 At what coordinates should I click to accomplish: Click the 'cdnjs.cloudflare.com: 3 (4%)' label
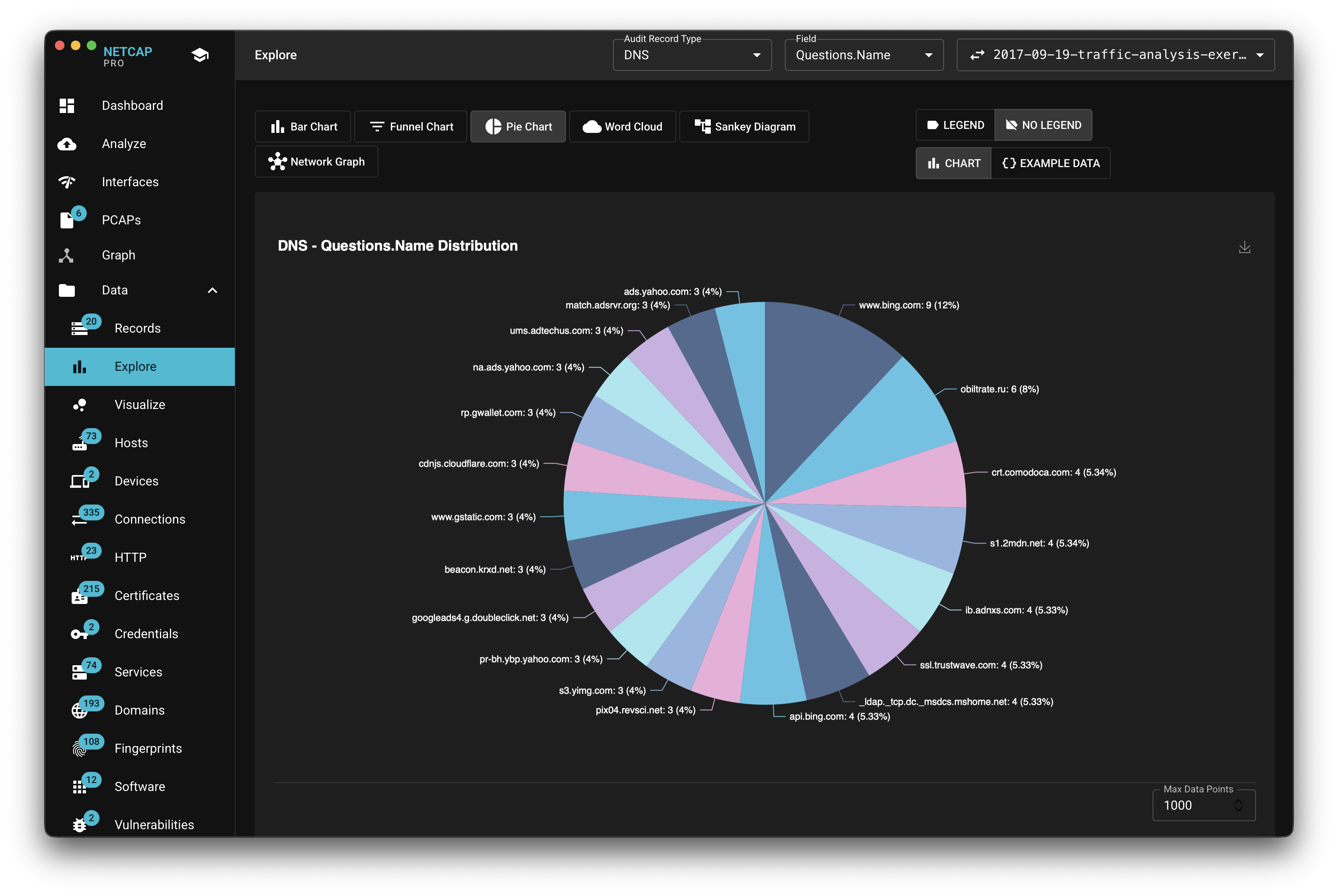(x=479, y=464)
